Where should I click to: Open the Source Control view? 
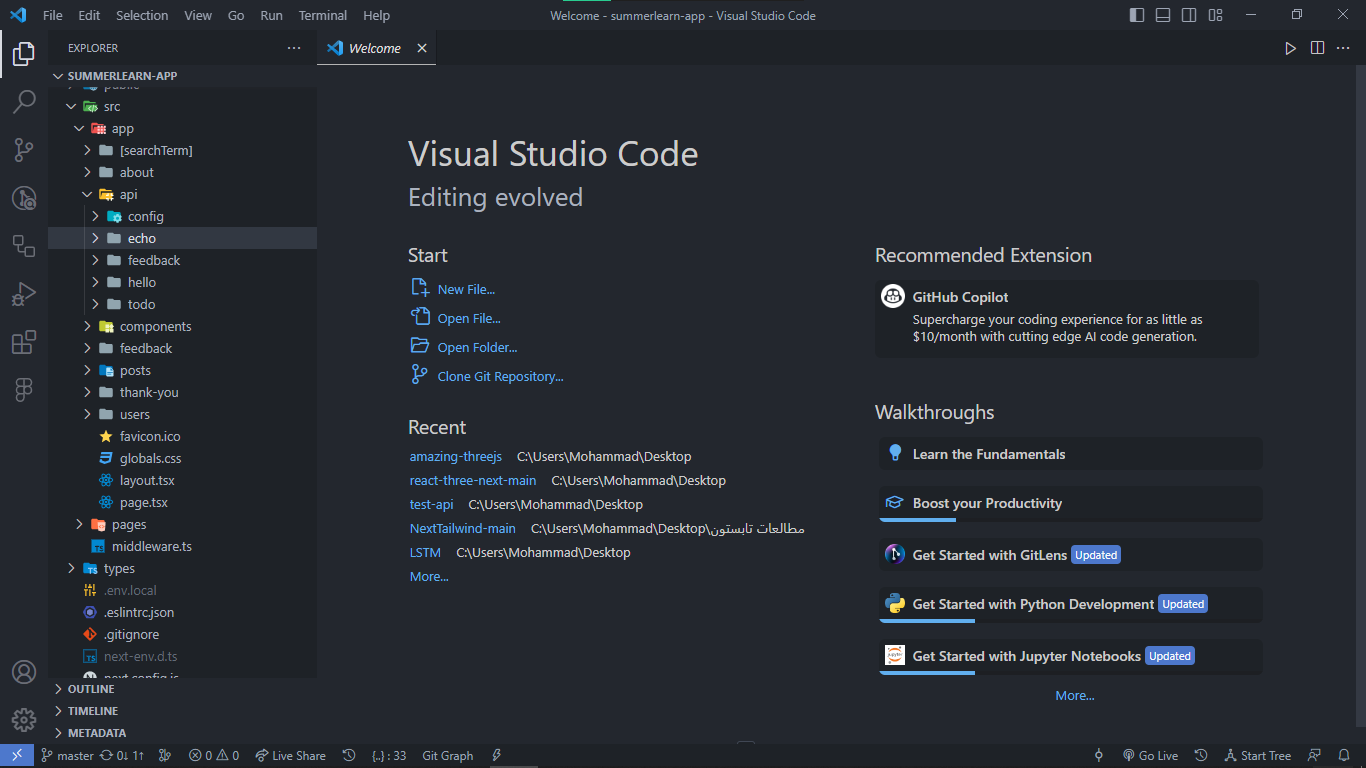[x=24, y=150]
